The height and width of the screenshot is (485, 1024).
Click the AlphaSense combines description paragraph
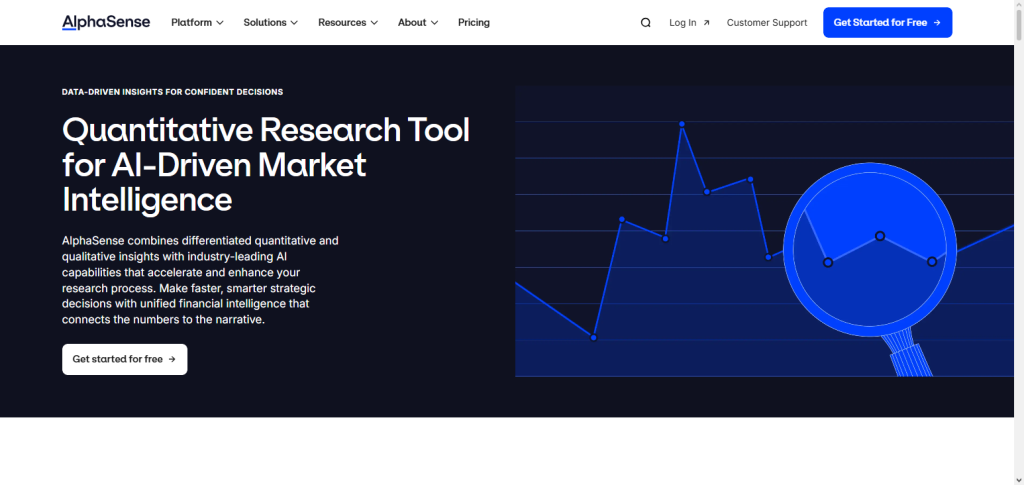click(x=200, y=280)
